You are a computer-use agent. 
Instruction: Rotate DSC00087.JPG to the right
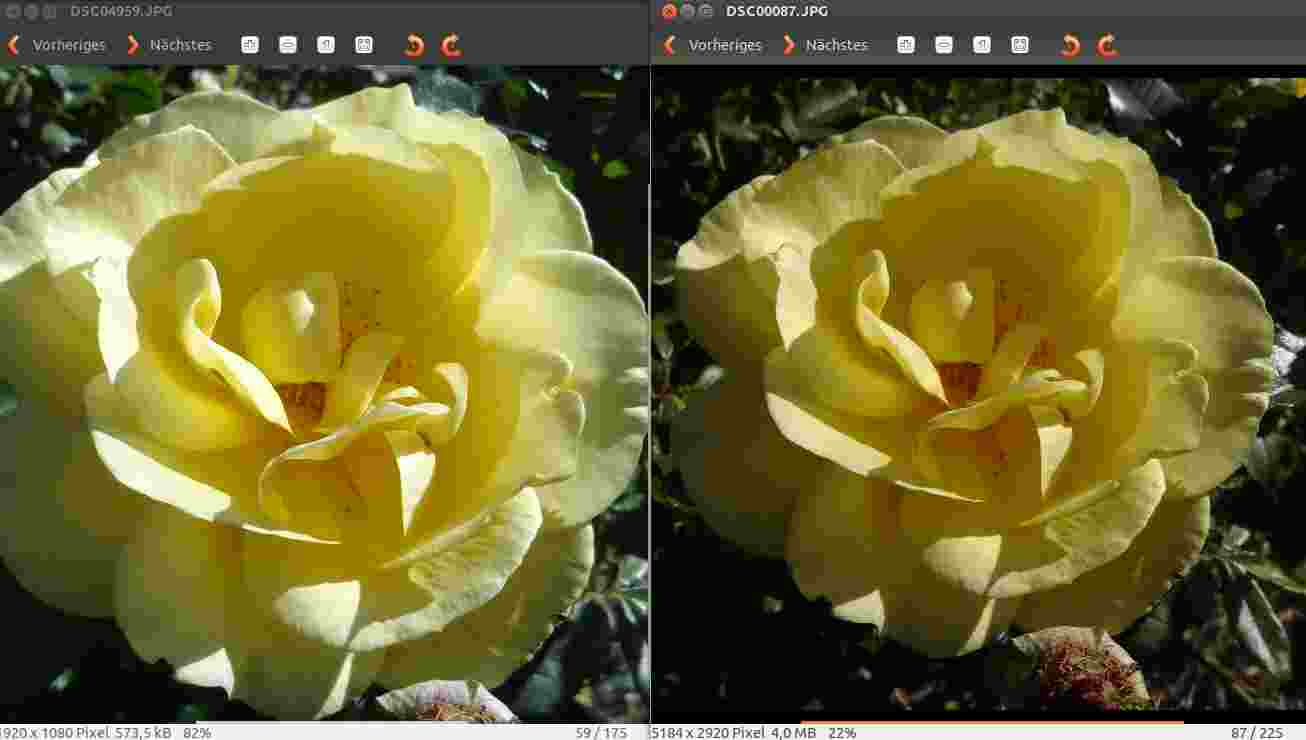pos(1107,45)
